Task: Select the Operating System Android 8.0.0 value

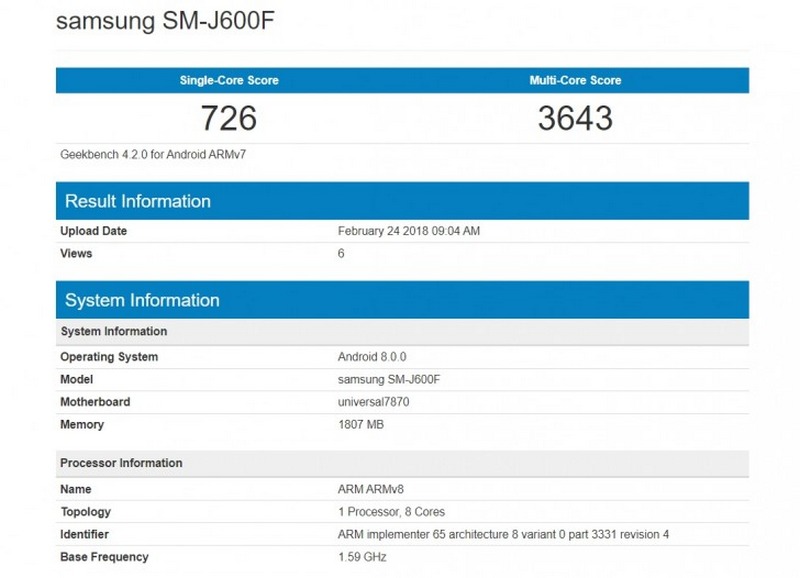Action: tap(371, 355)
